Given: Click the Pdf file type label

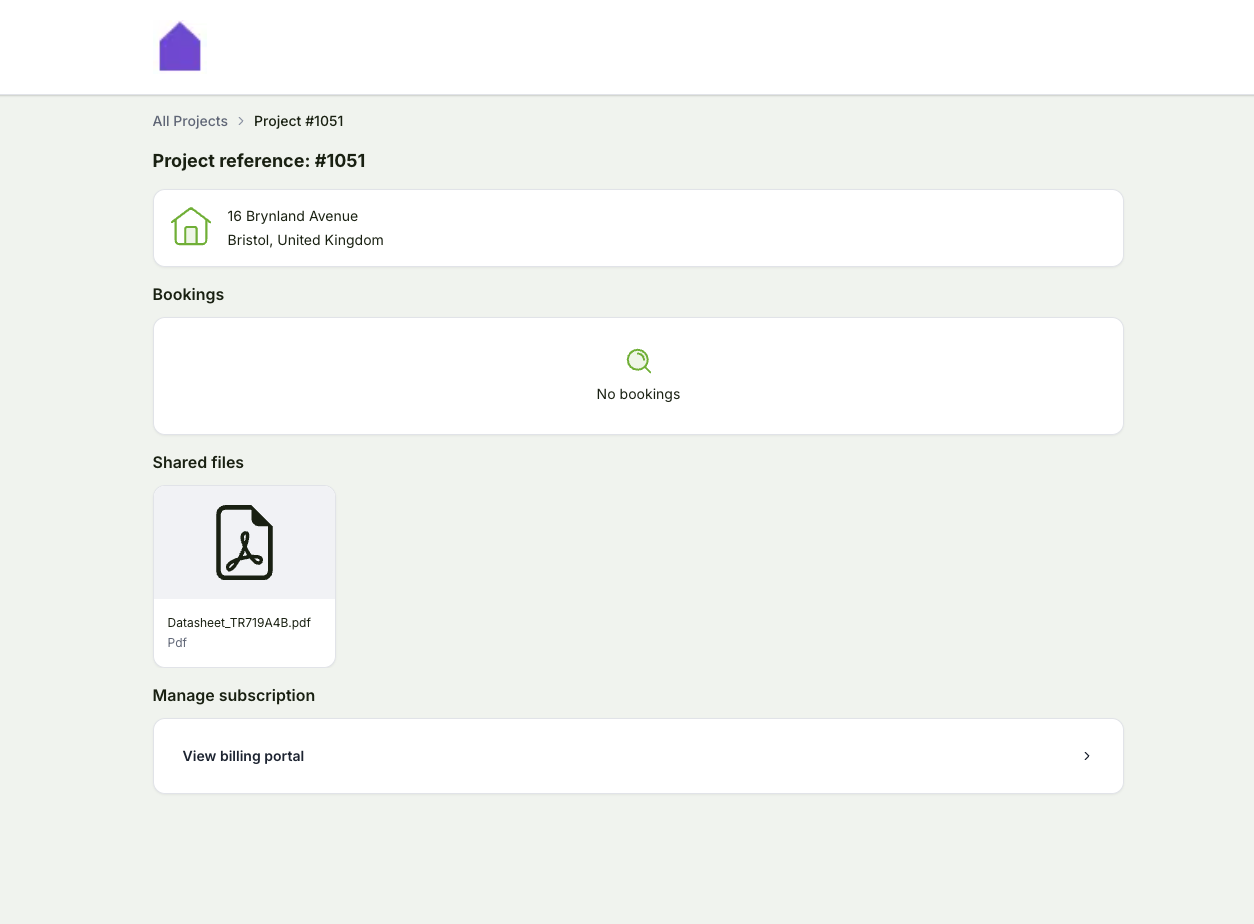Looking at the screenshot, I should [177, 643].
